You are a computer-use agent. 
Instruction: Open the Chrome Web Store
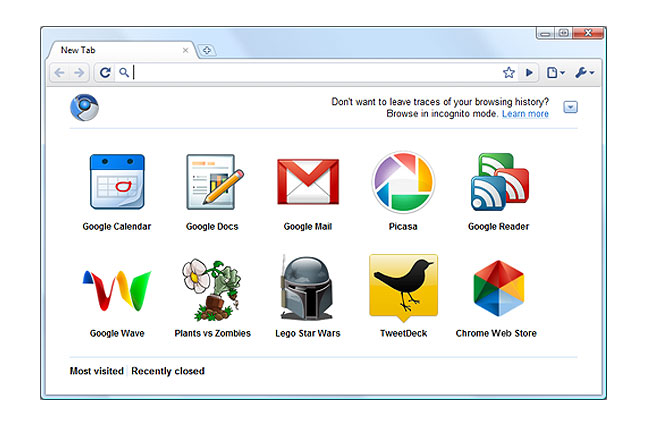click(x=498, y=289)
